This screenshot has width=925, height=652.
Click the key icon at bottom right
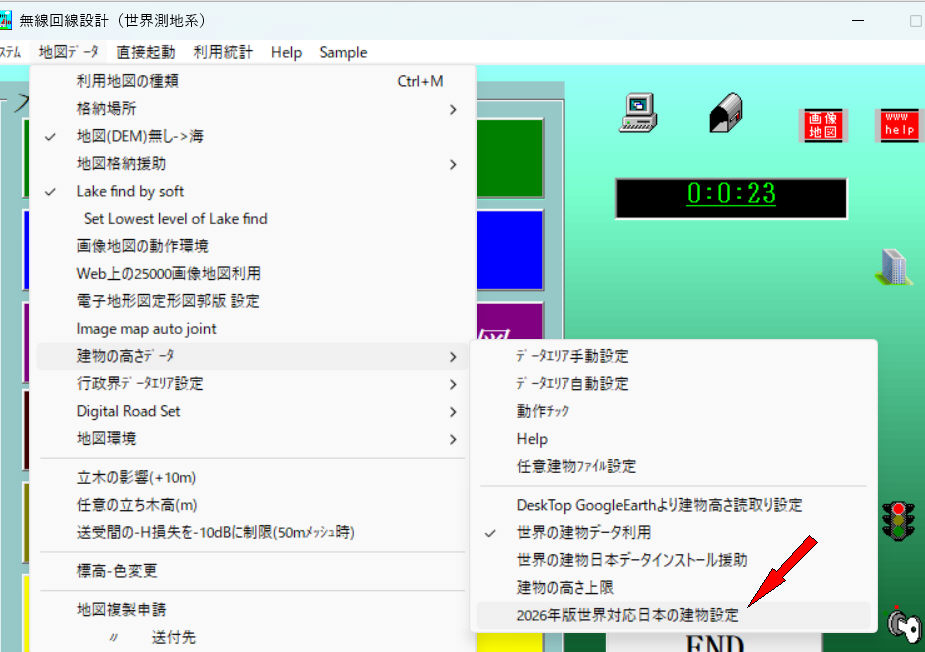[x=902, y=625]
